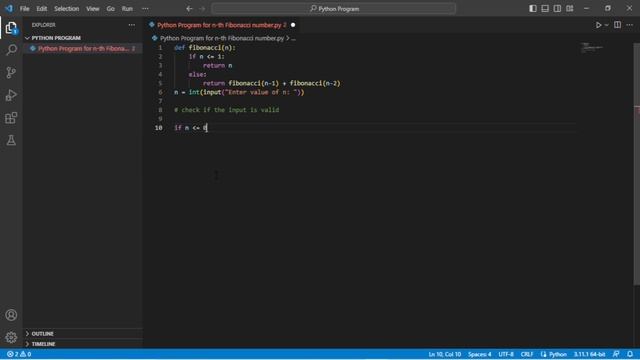The width and height of the screenshot is (640, 360).
Task: Run Python file with play button
Action: pos(598,25)
